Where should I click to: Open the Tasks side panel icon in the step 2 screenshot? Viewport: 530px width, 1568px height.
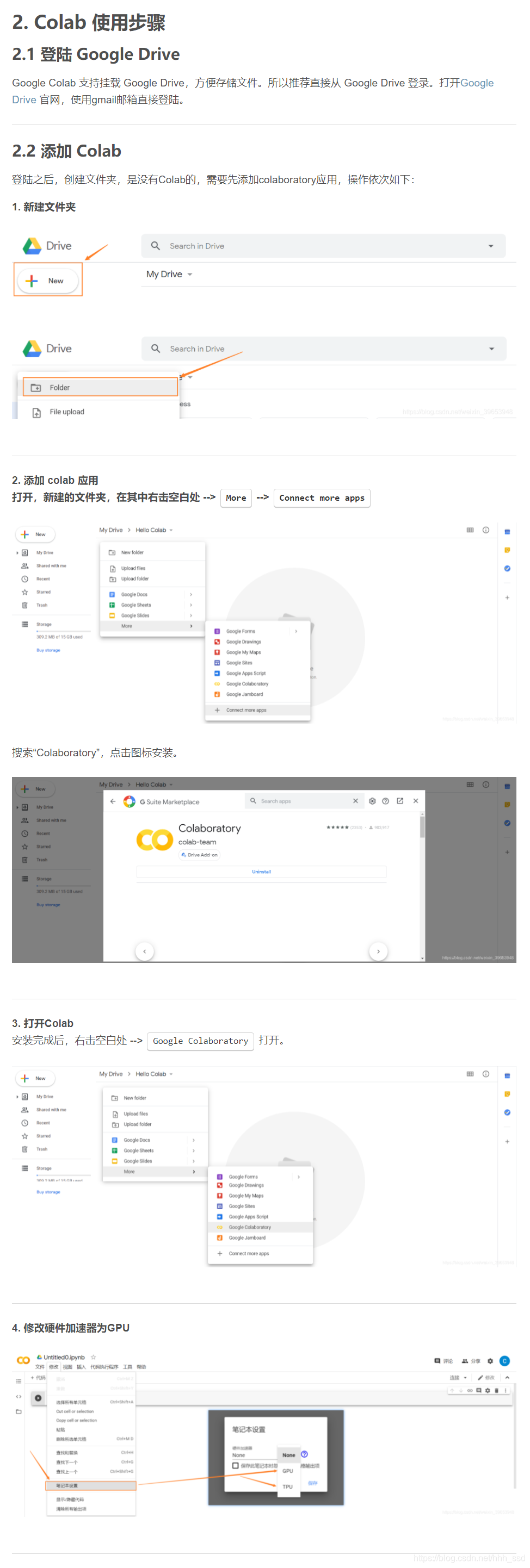(507, 569)
